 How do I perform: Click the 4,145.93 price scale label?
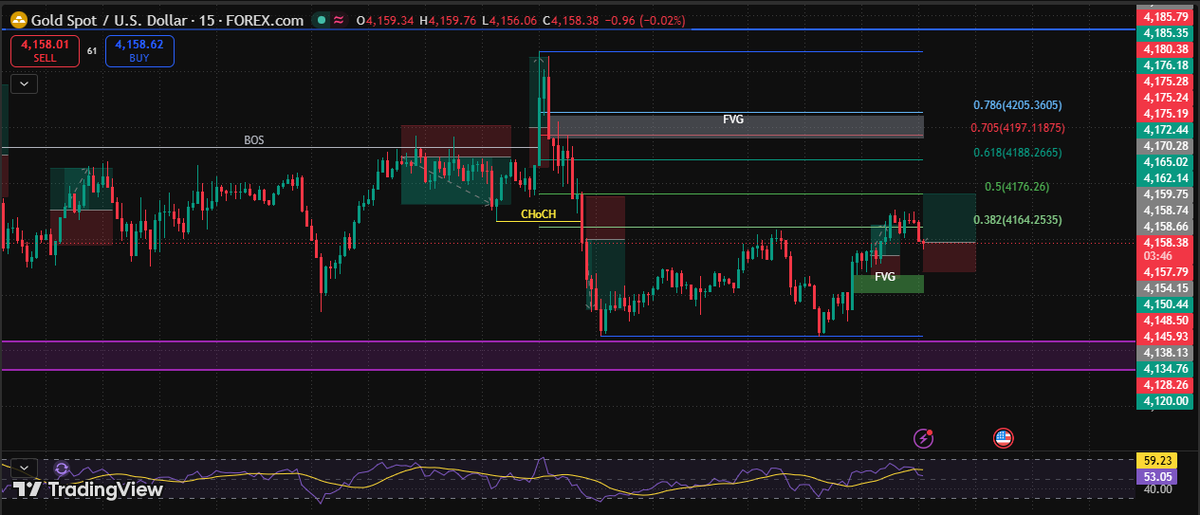(1163, 336)
